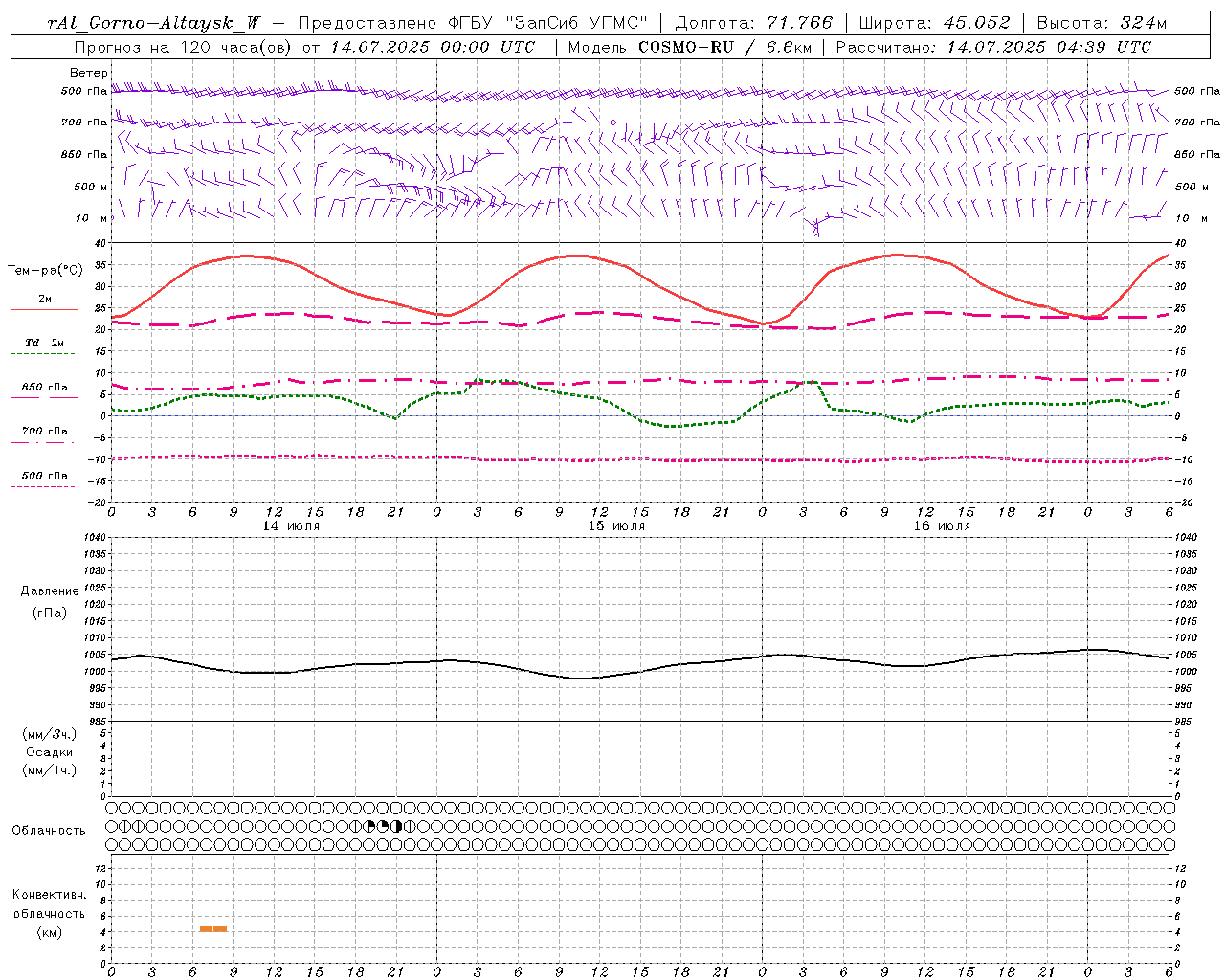The image size is (1225, 980).
Task: Click the station title rAl_Gorno-Altaysk_W
Action: point(154,23)
